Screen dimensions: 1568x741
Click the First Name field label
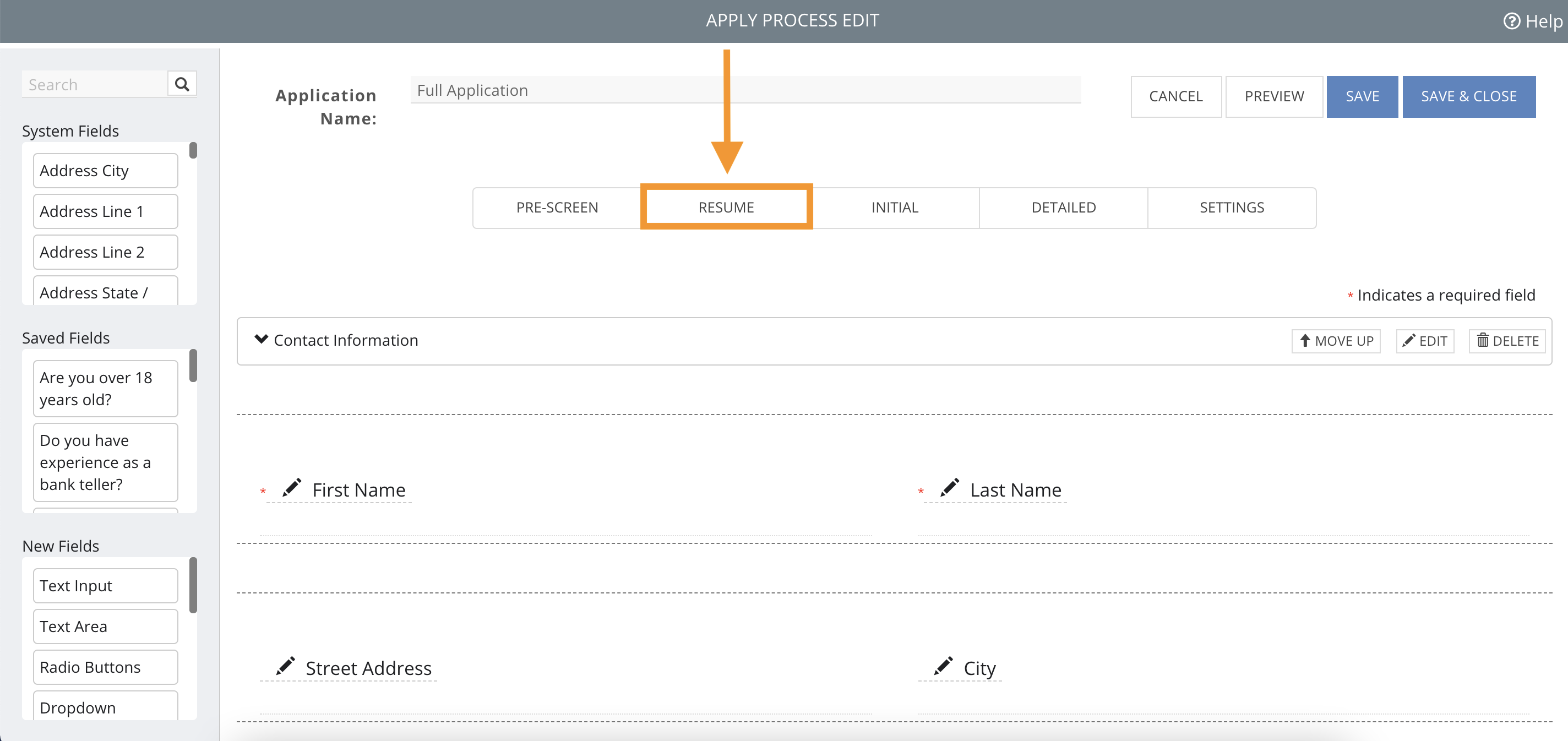click(x=359, y=490)
